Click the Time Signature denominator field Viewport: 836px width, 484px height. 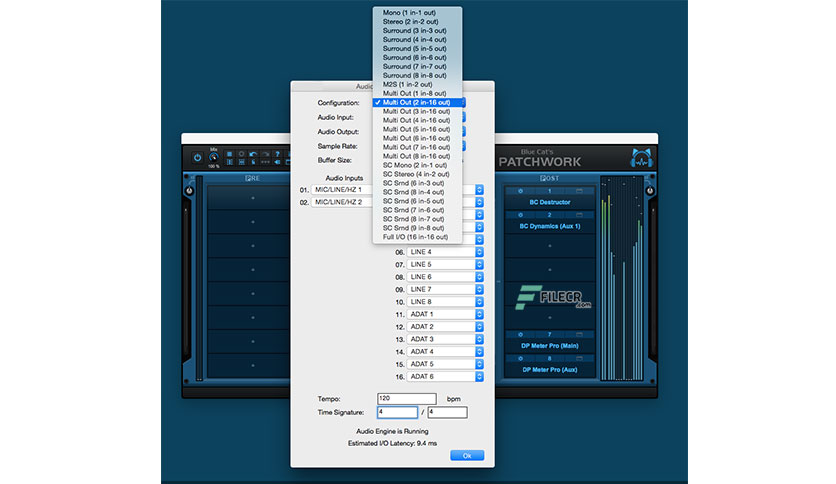coord(447,412)
